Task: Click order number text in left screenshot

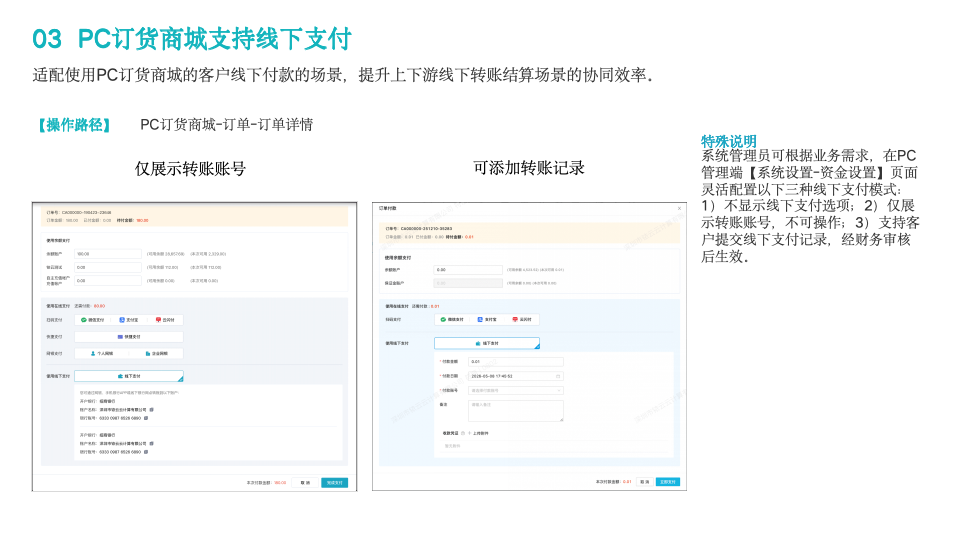Action: point(78,213)
